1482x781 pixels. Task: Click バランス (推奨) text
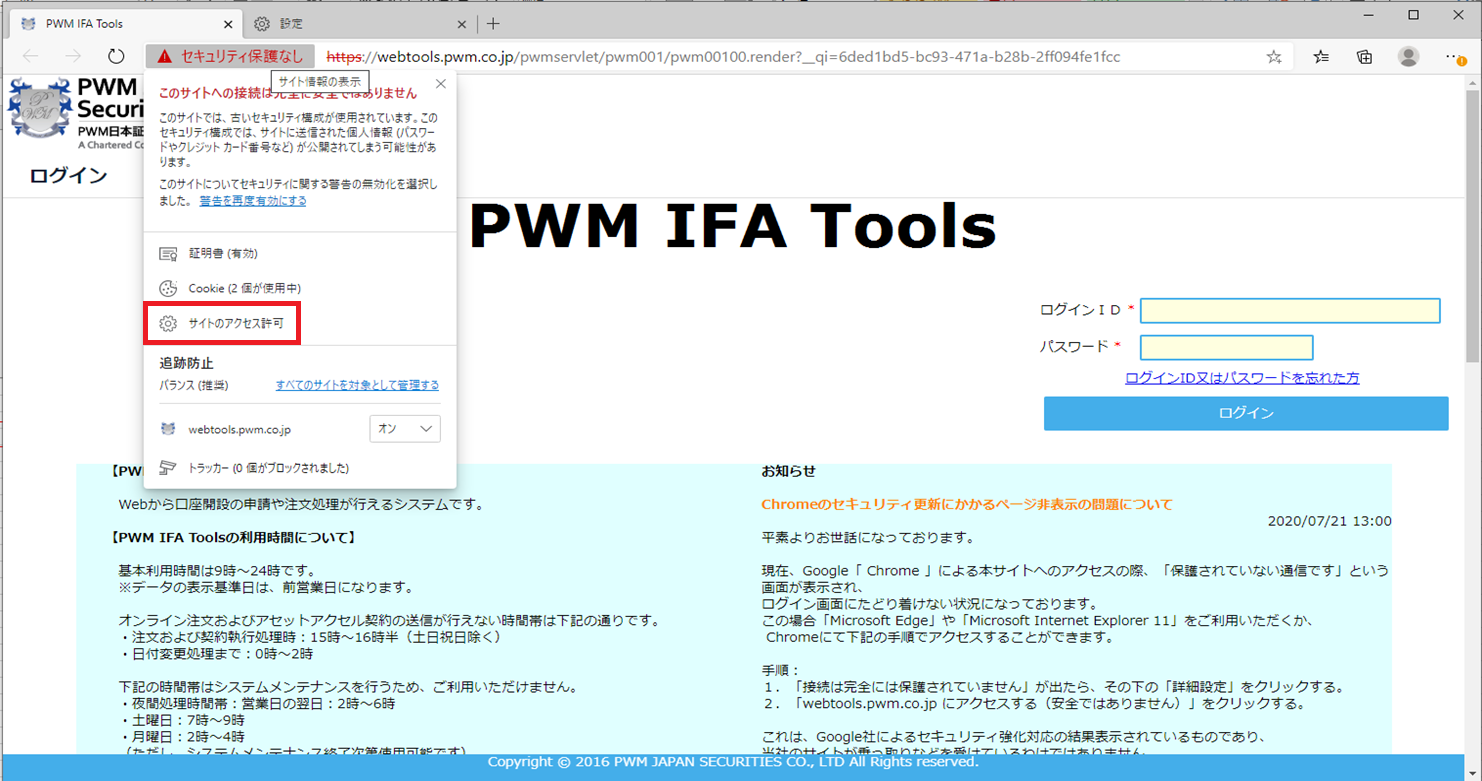point(194,385)
